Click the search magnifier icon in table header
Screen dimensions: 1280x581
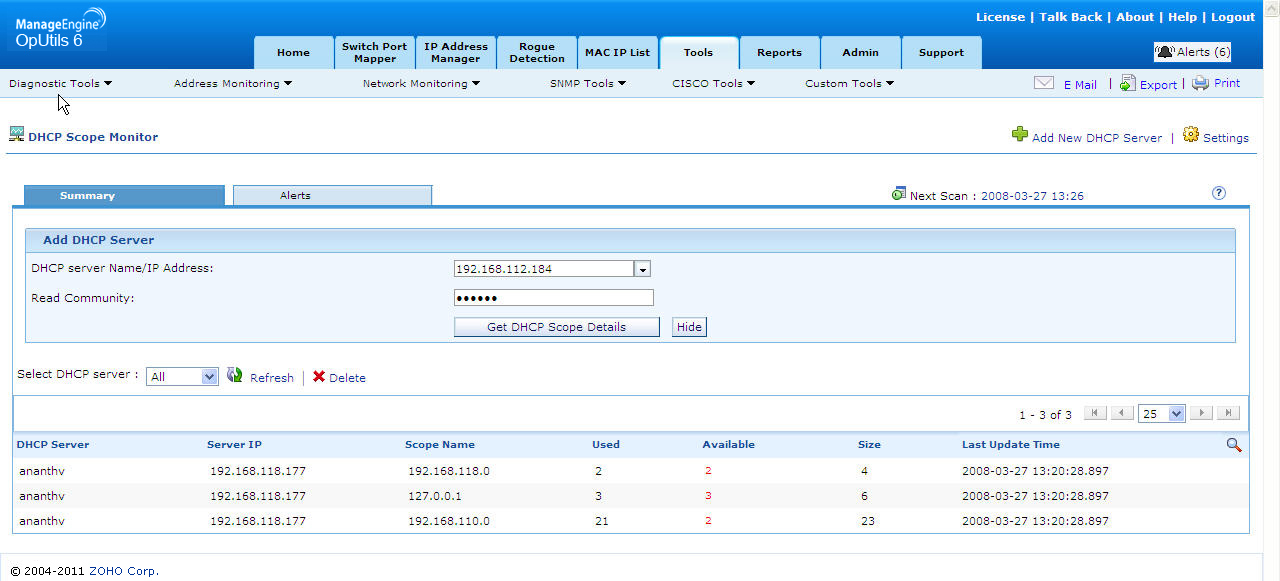click(x=1233, y=445)
